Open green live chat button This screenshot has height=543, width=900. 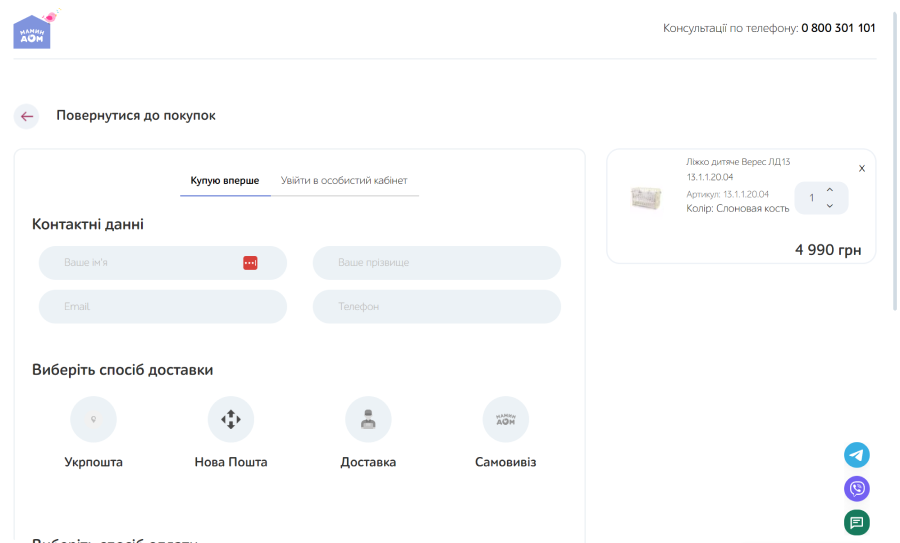(856, 522)
